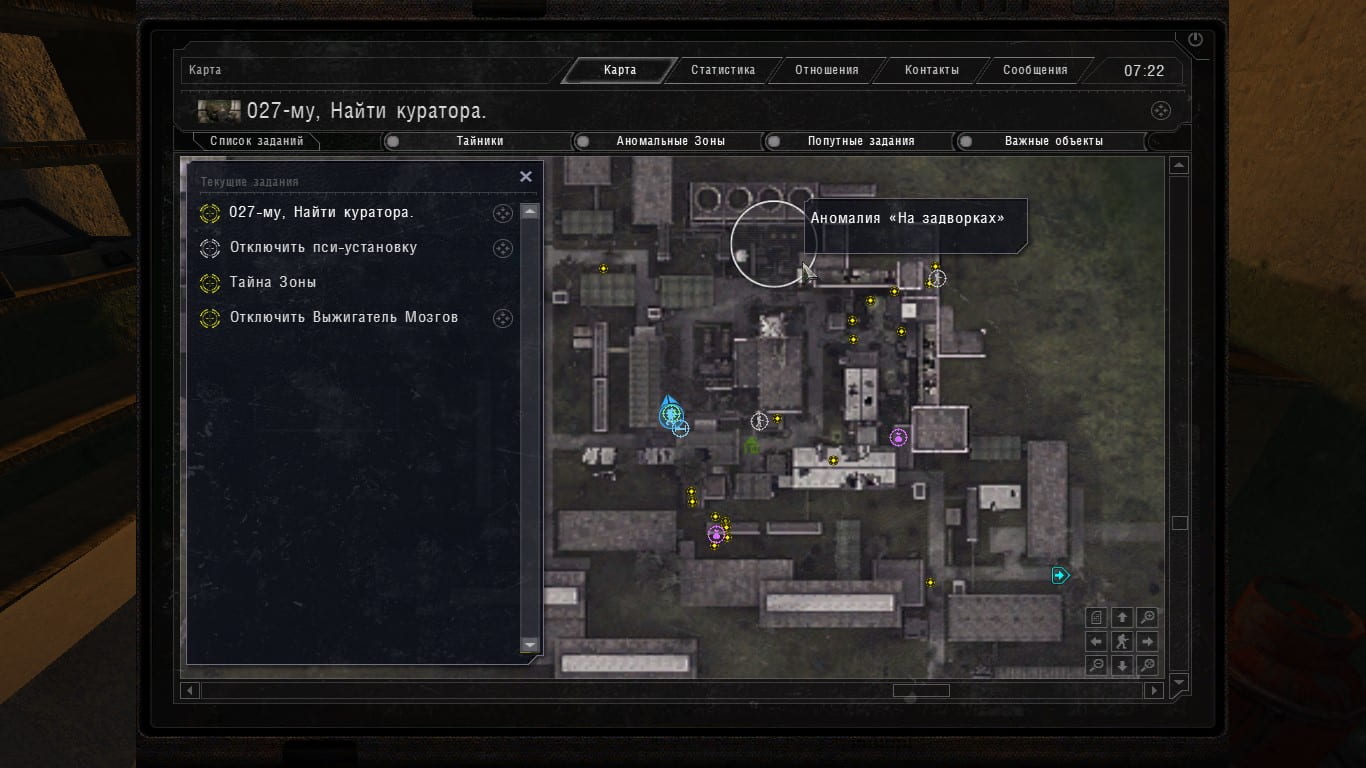Locate 'Найти куратора' task on map icon
This screenshot has width=1366, height=768.
click(x=503, y=213)
